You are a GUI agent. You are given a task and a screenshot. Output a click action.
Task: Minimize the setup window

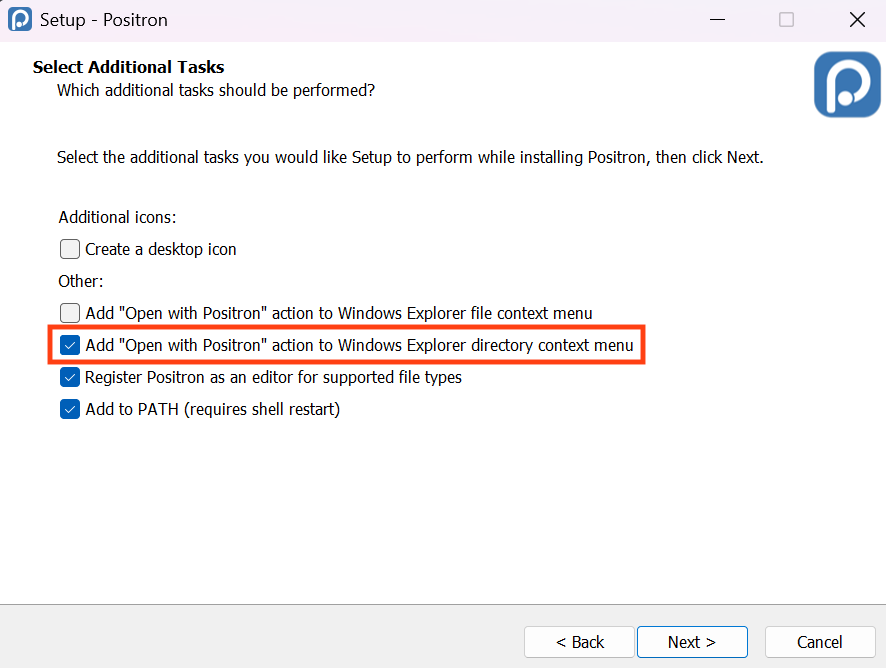pyautogui.click(x=717, y=19)
